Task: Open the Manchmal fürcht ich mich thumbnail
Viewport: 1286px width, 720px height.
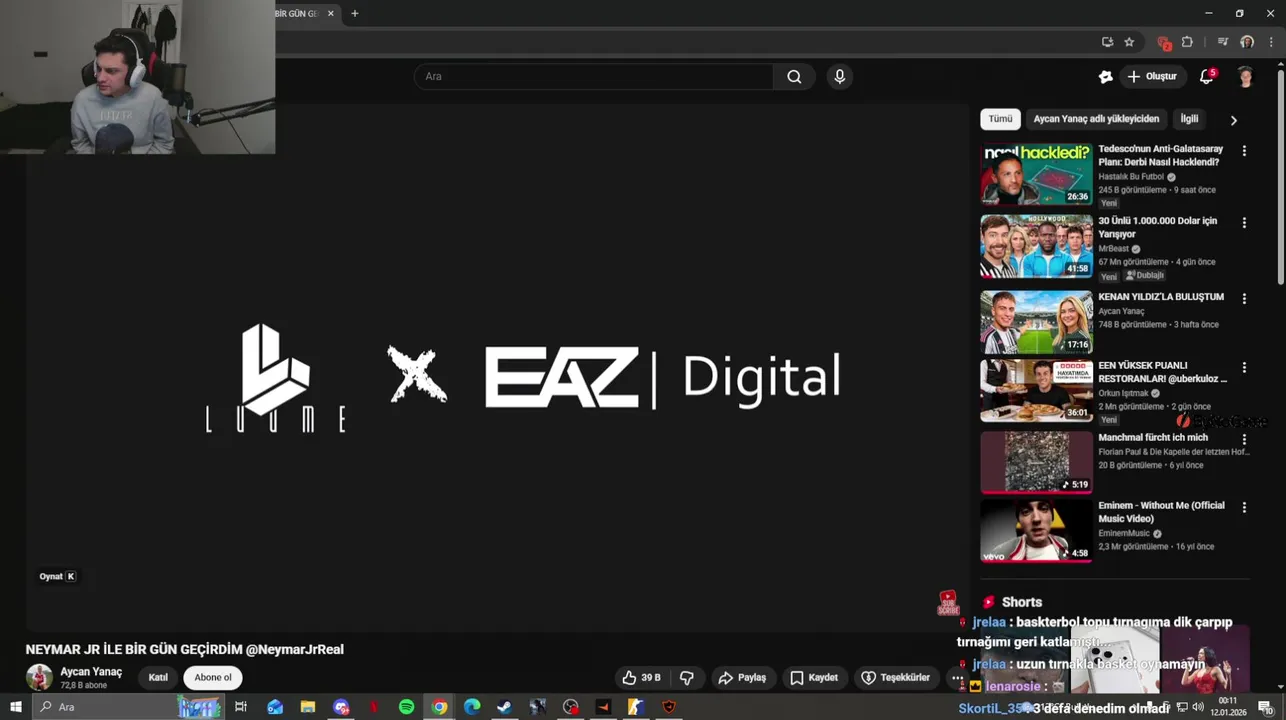Action: click(x=1036, y=463)
